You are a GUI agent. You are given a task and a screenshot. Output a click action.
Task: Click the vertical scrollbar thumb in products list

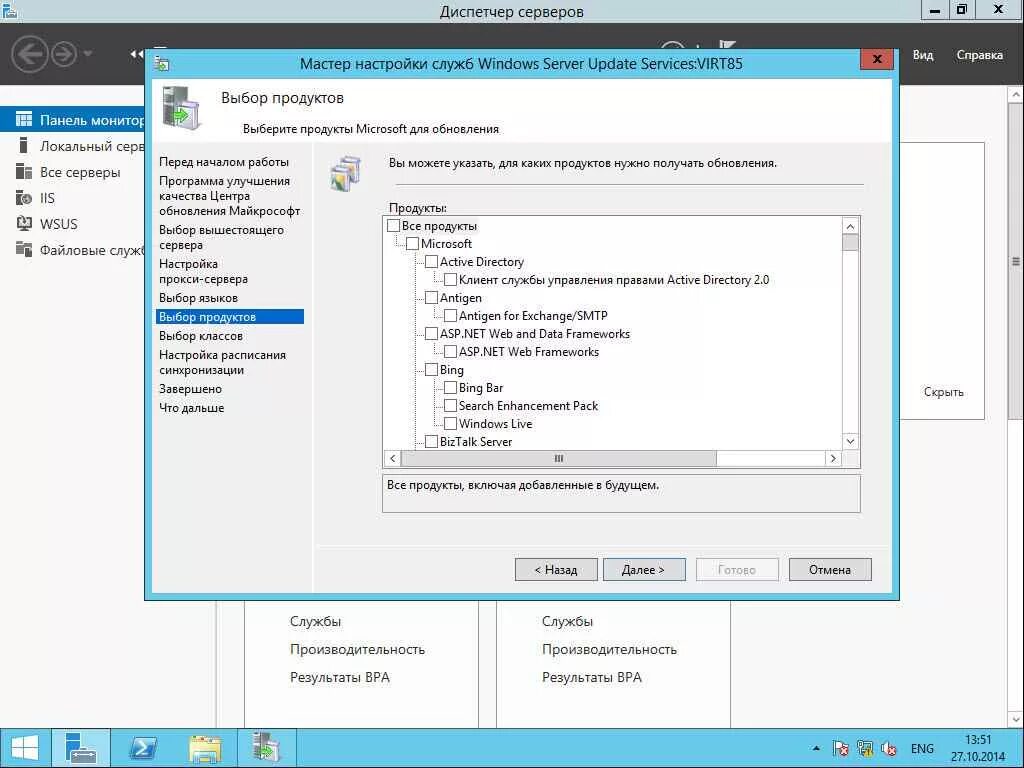click(x=850, y=243)
